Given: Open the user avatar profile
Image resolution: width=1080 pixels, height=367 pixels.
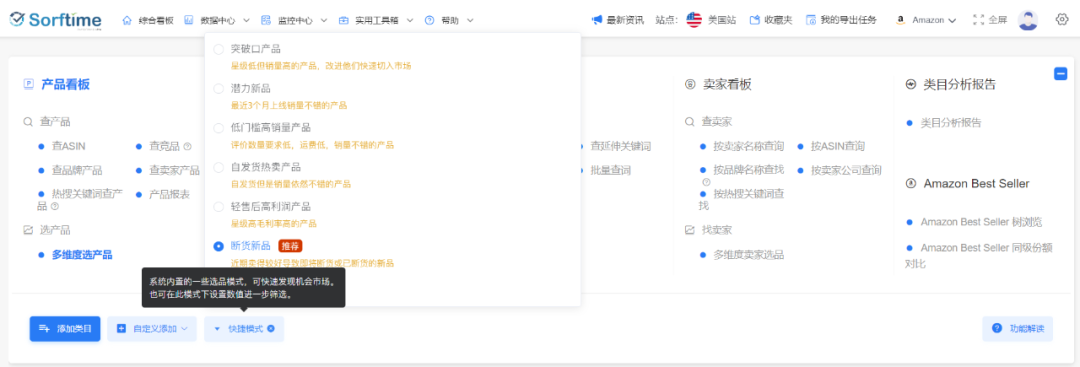Looking at the screenshot, I should (x=1028, y=20).
